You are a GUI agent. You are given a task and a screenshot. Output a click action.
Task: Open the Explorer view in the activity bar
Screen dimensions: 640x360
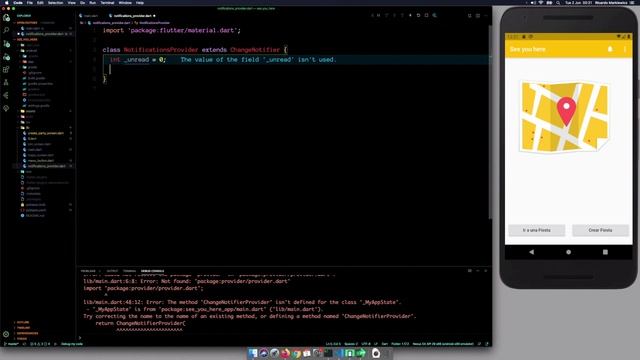(6, 18)
